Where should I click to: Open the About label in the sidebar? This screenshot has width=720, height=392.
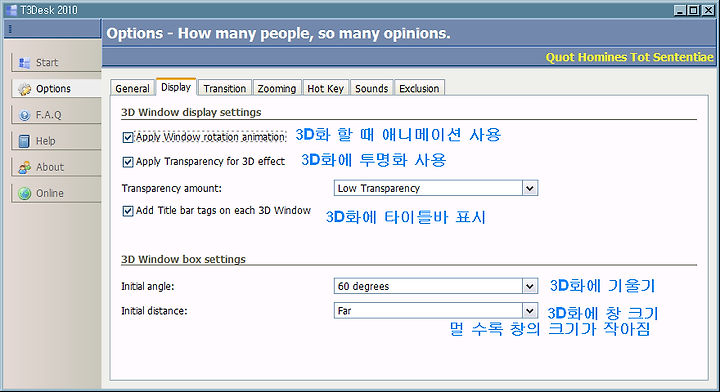(x=50, y=167)
